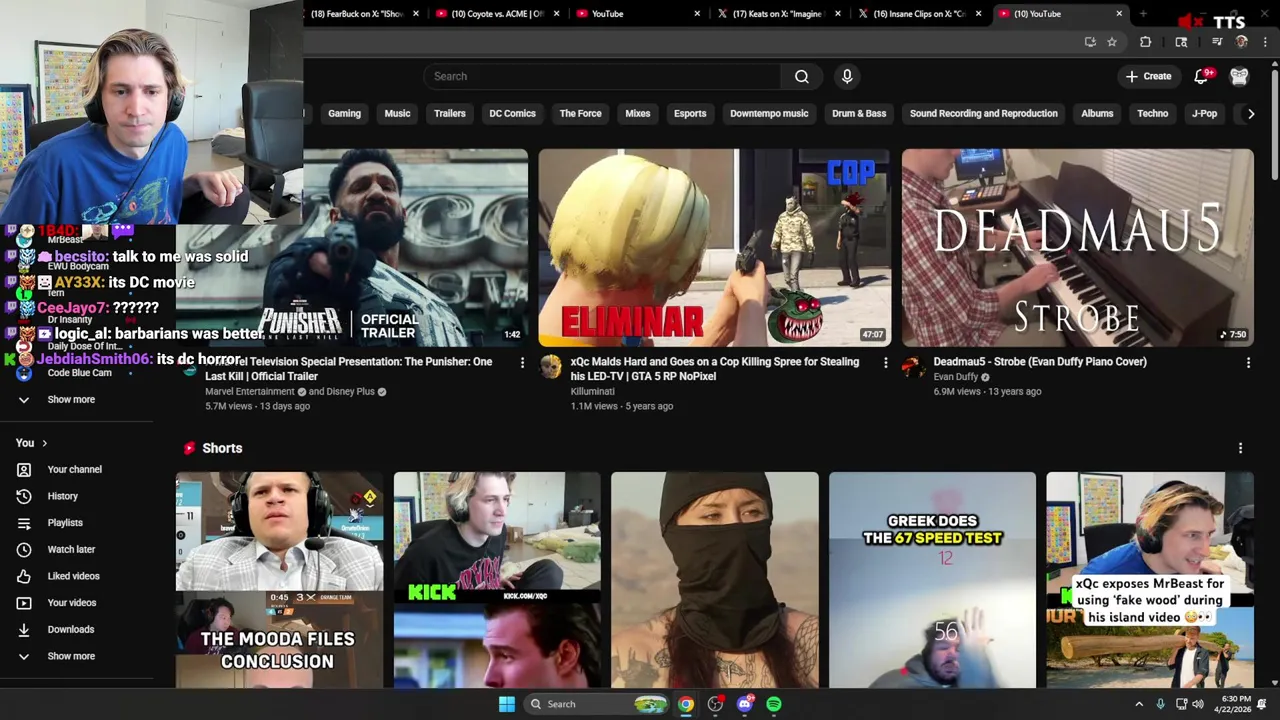Focus the YouTube Search input field
Image resolution: width=1280 pixels, height=720 pixels.
pos(602,76)
